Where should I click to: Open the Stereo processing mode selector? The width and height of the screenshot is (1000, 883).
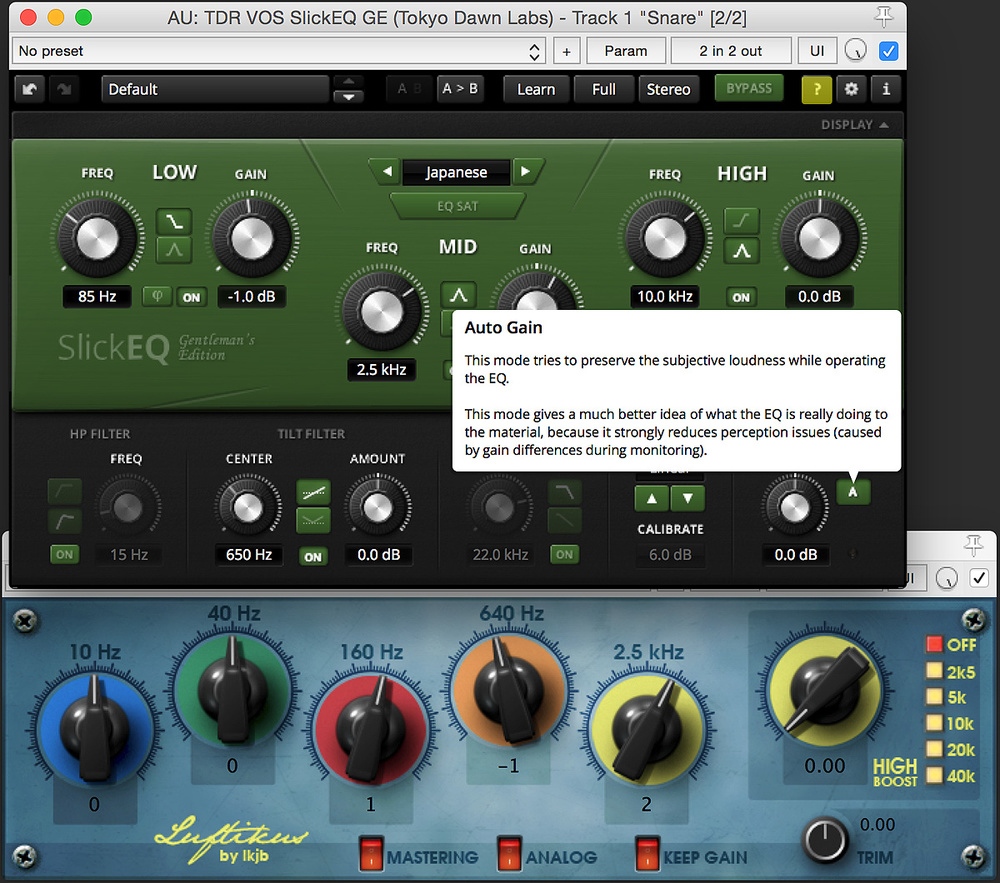click(668, 89)
